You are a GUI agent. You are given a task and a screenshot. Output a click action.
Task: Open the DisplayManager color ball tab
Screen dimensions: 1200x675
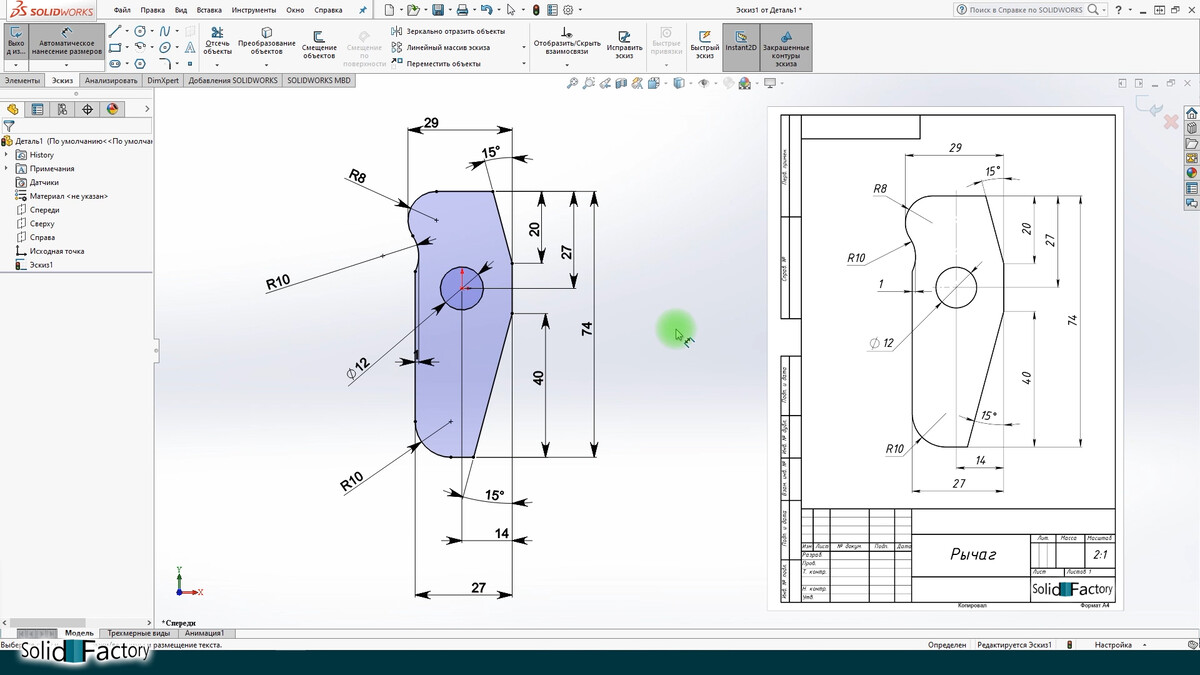pyautogui.click(x=112, y=110)
